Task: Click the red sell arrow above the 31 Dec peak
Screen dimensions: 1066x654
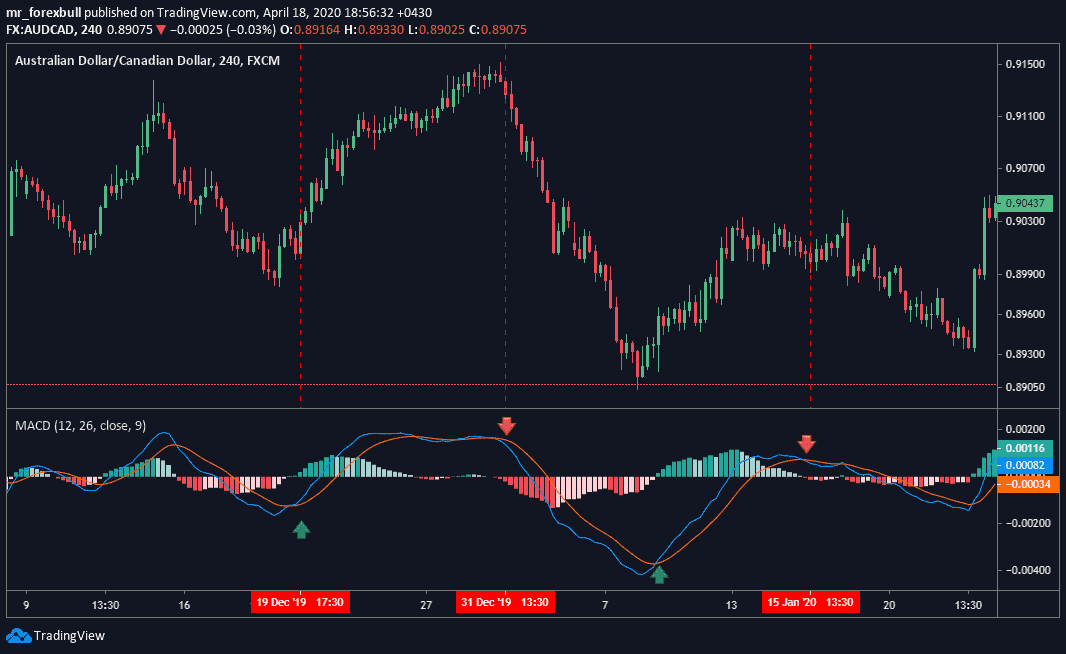Action: tap(508, 427)
